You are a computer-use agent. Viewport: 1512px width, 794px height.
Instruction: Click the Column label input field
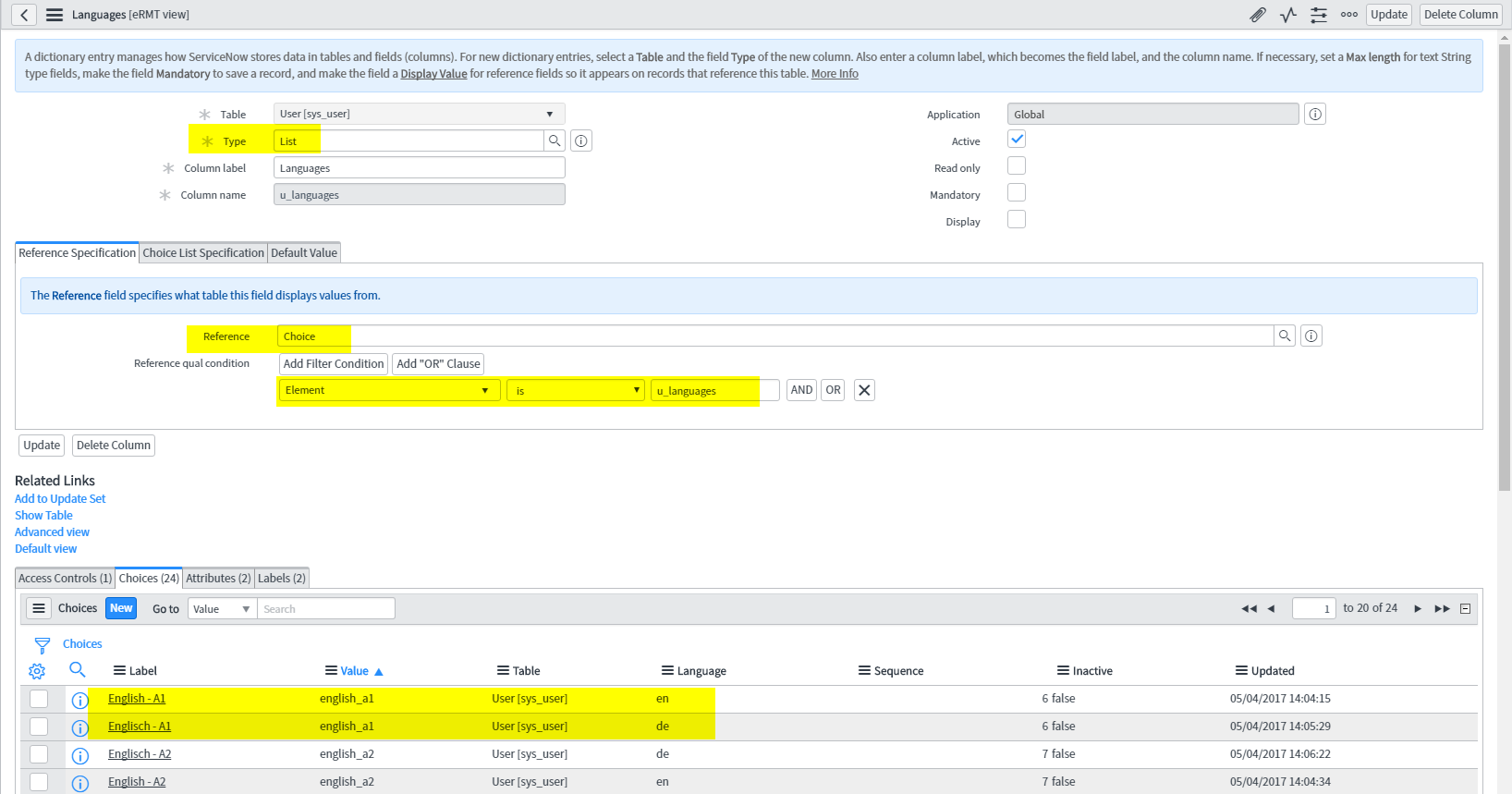point(419,167)
